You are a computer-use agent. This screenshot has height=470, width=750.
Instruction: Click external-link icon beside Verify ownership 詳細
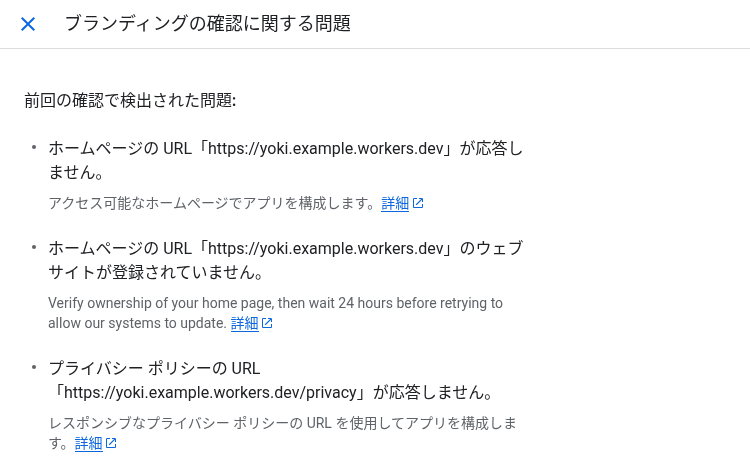(x=267, y=323)
